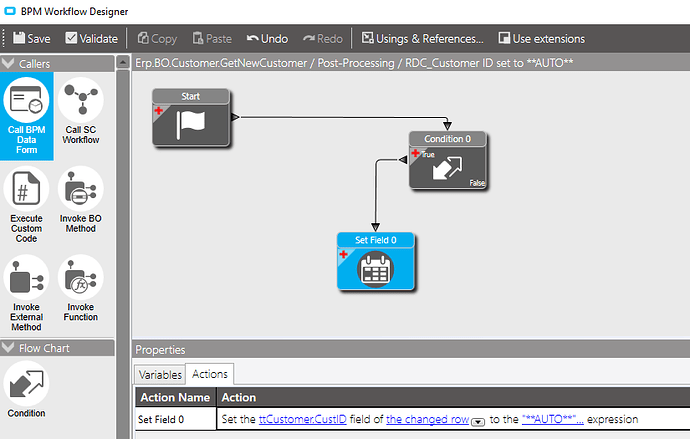The image size is (690, 439).
Task: Select the Condition 0 node
Action: 448,161
